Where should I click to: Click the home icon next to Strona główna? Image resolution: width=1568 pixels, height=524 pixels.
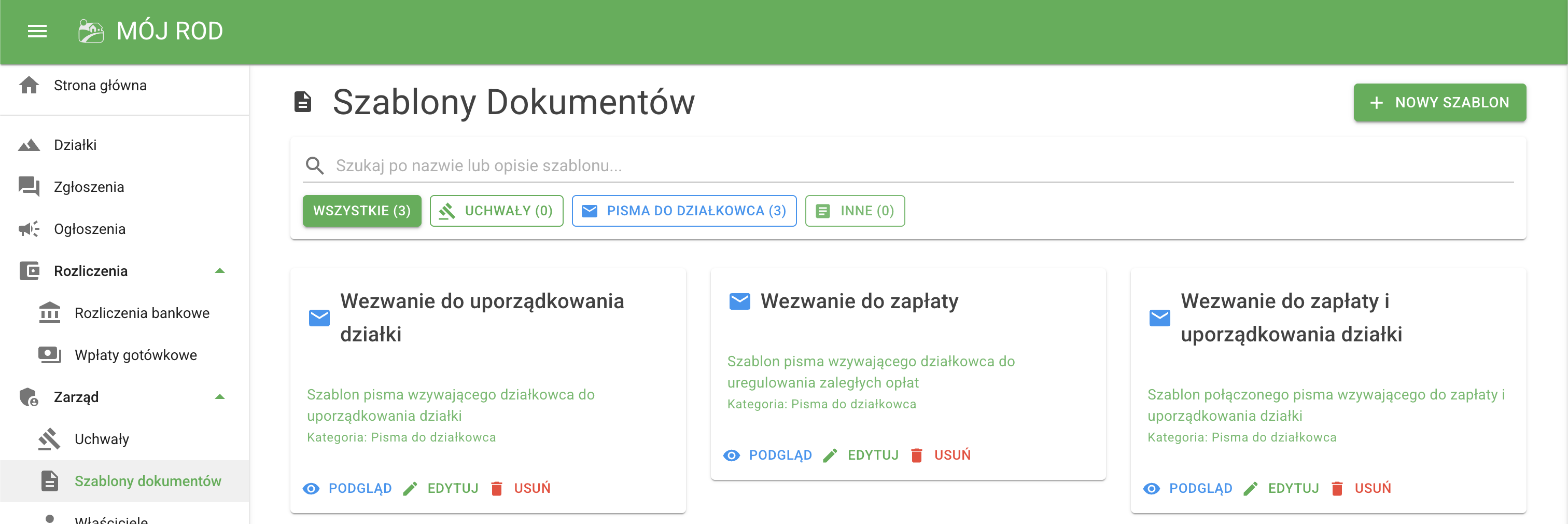[x=29, y=85]
